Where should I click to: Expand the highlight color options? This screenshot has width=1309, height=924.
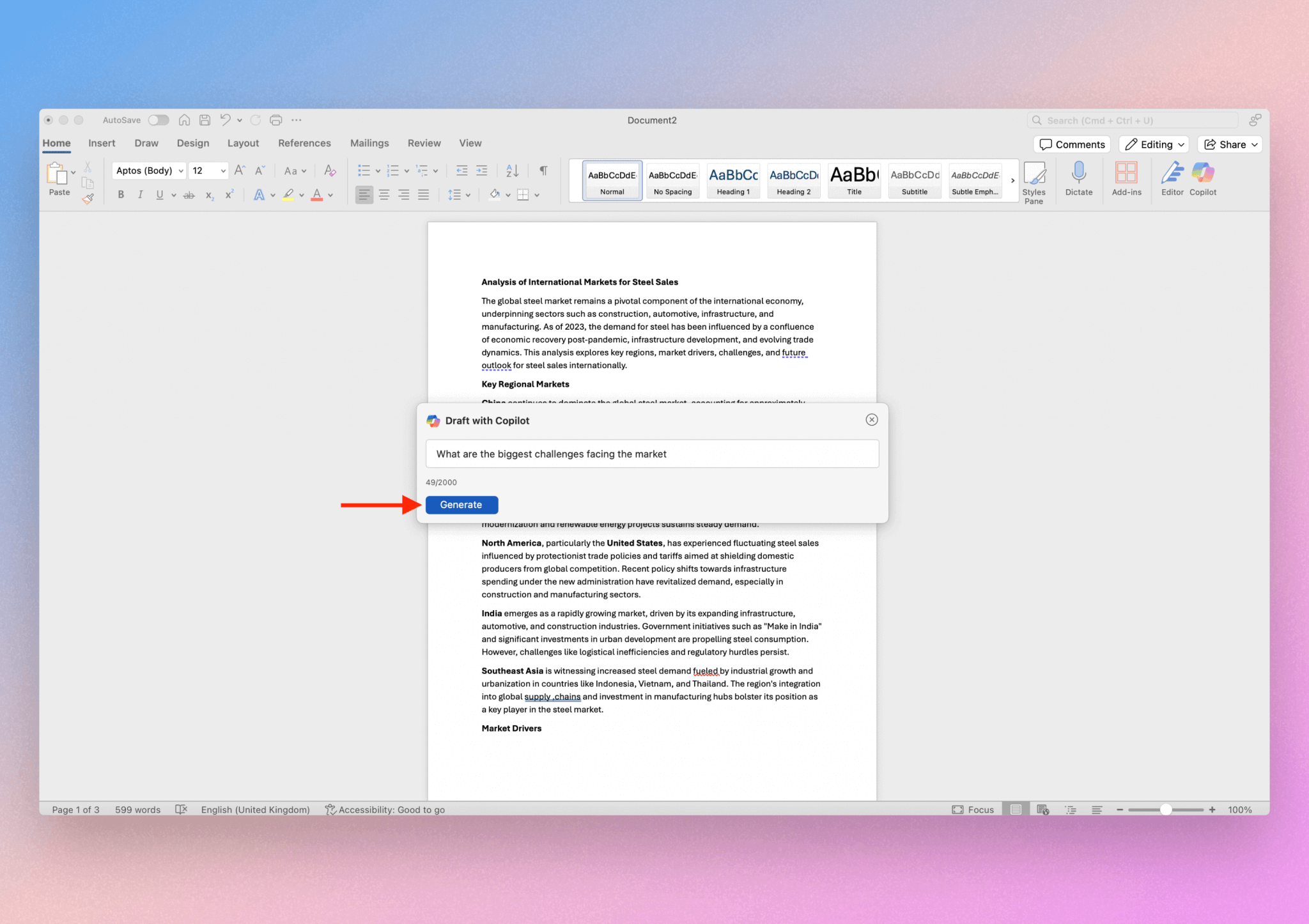(302, 195)
